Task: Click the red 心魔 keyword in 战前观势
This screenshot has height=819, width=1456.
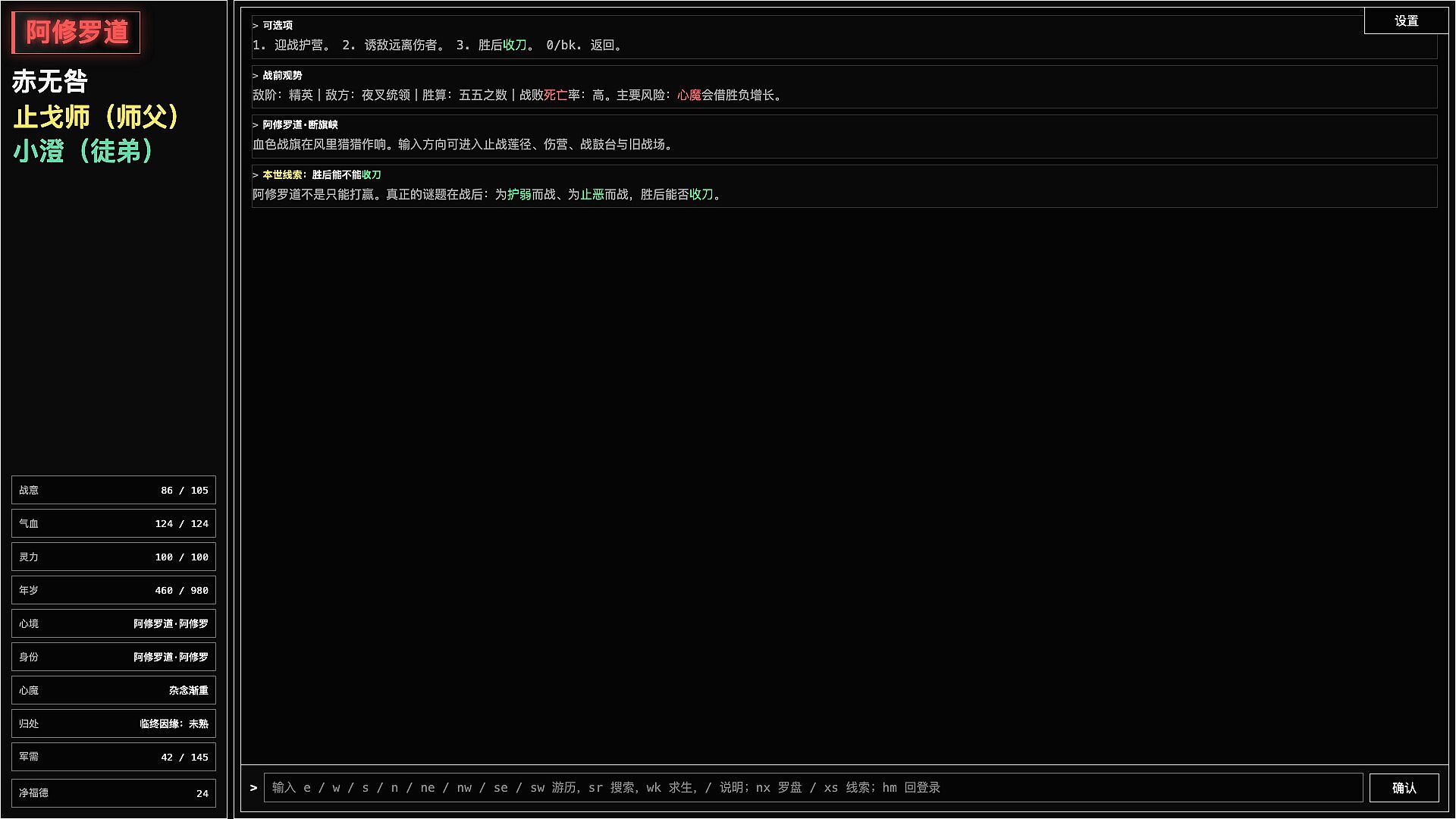Action: 689,95
